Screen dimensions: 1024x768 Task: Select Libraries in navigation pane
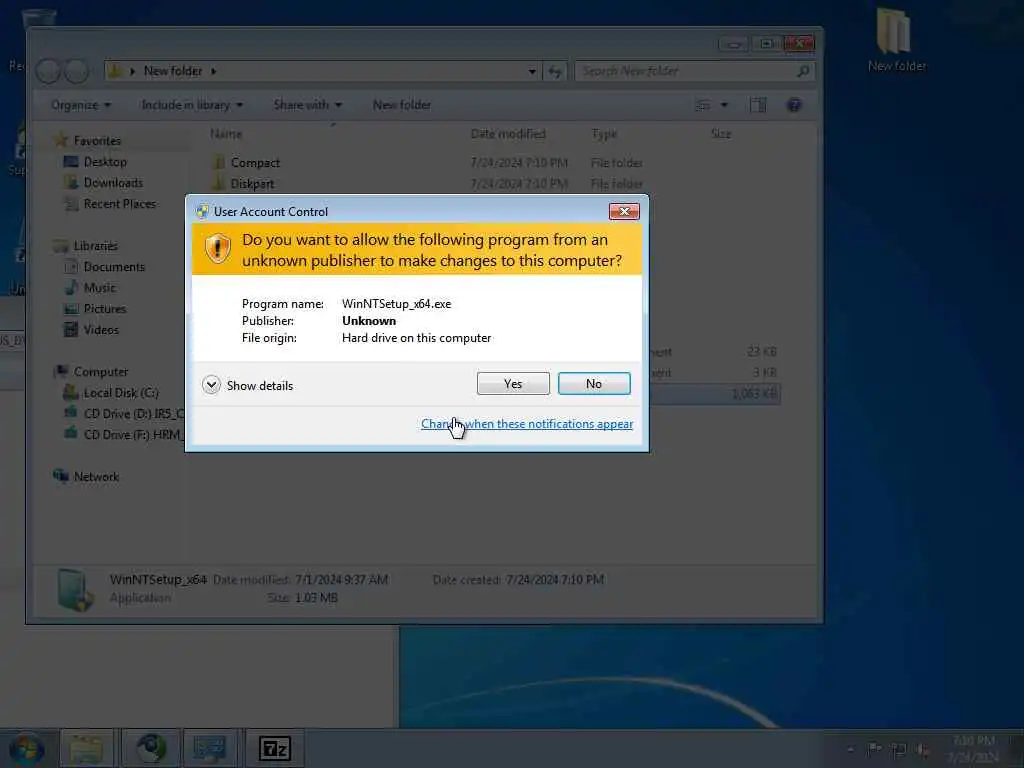coord(95,246)
